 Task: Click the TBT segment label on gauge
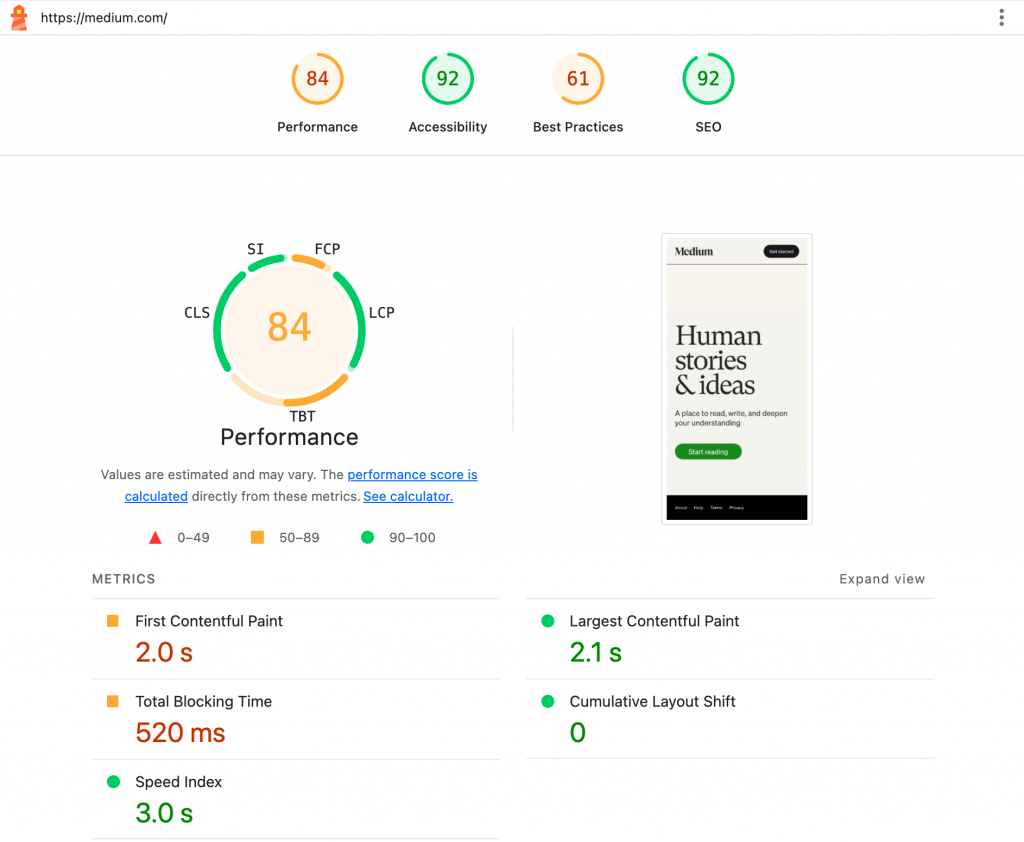[302, 416]
